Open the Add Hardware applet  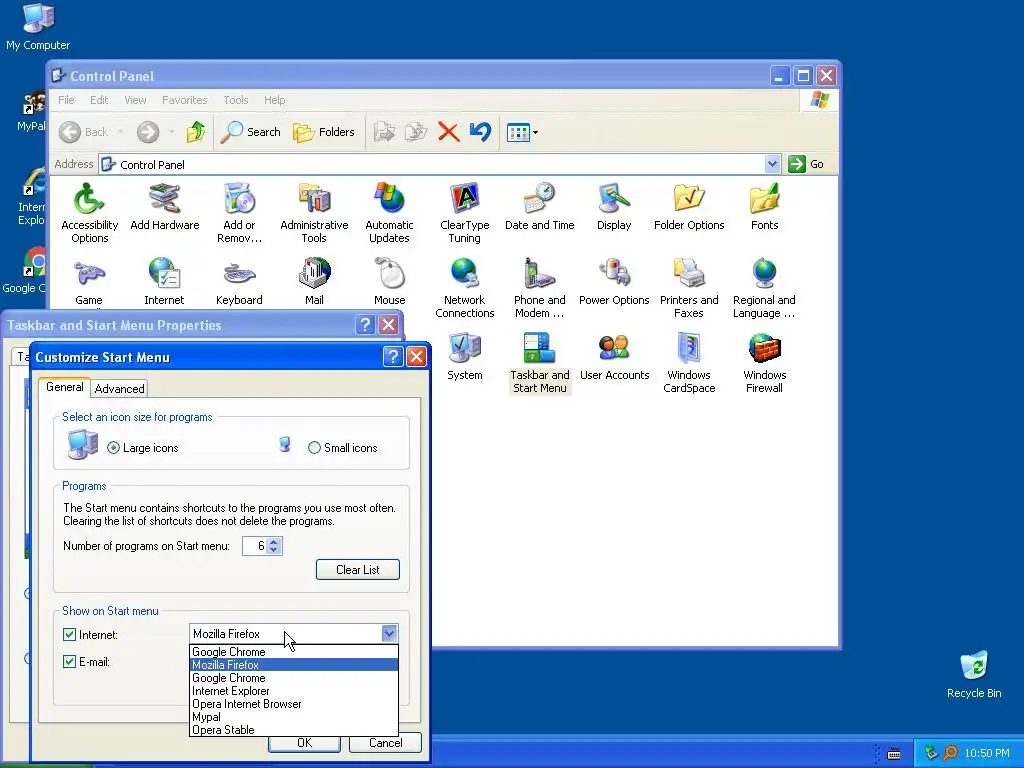click(165, 207)
